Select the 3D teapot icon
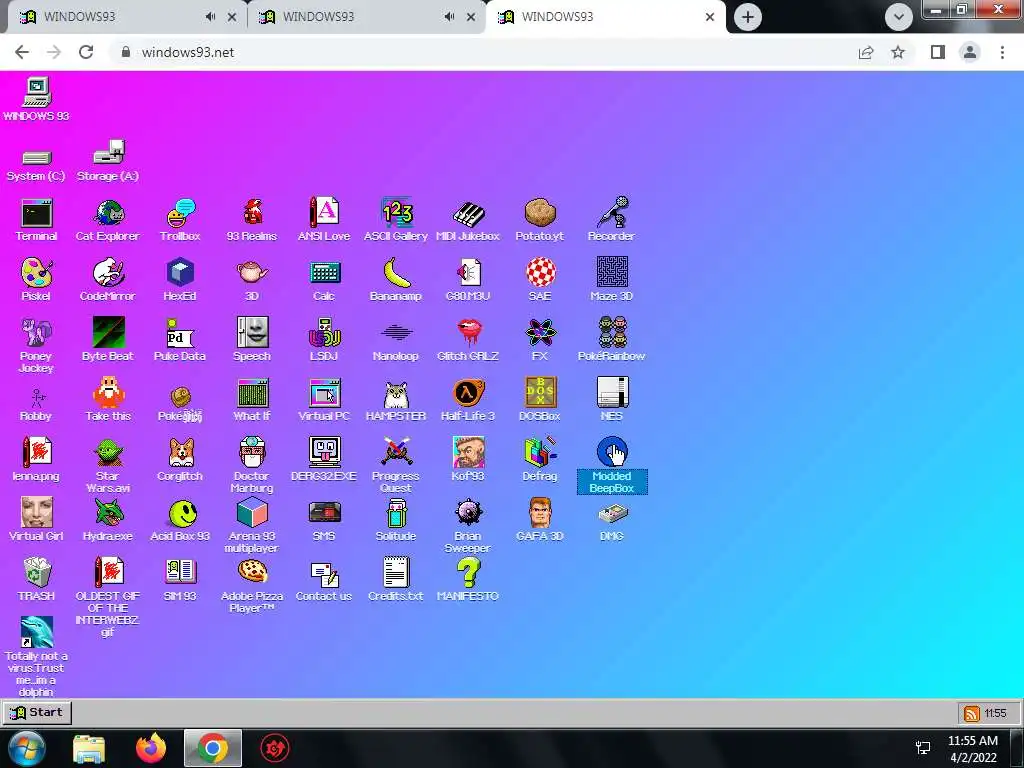 [x=252, y=273]
